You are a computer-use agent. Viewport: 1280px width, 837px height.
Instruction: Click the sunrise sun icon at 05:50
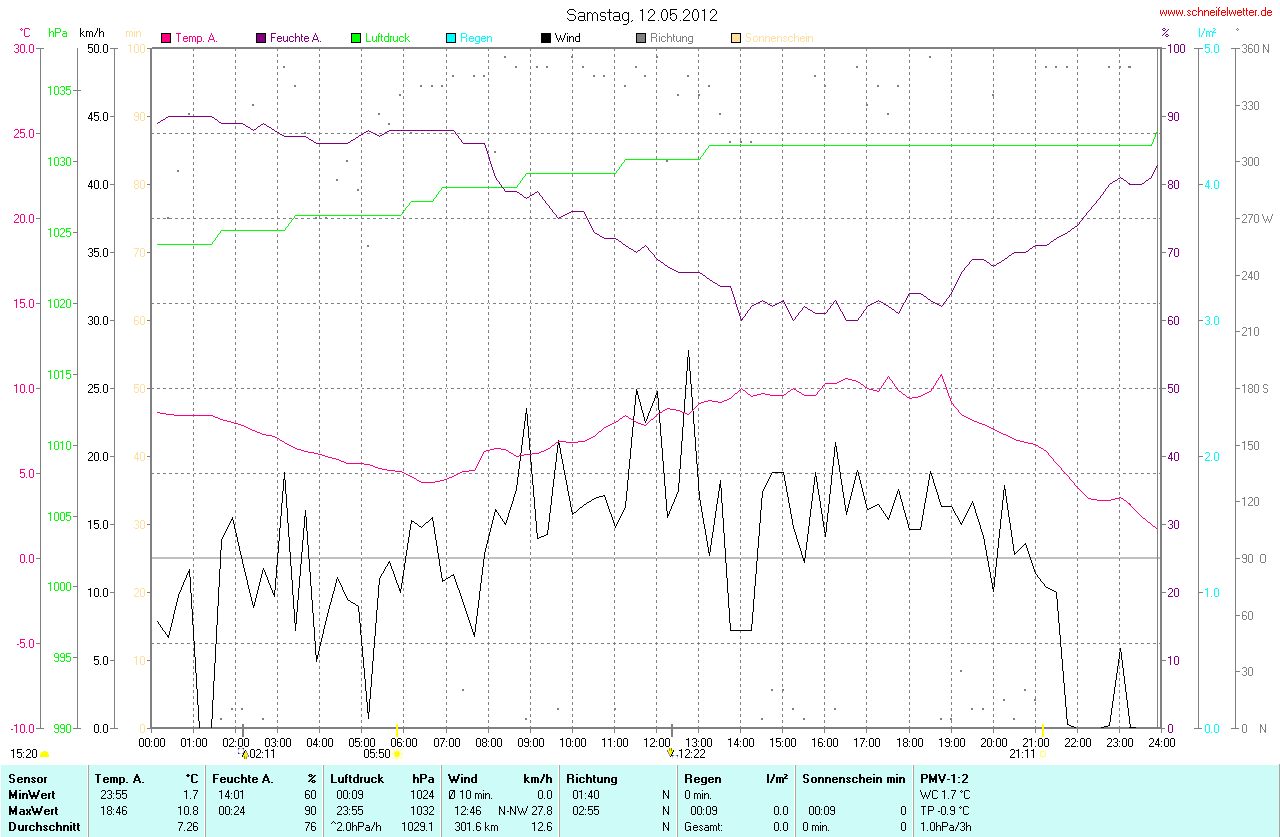pos(396,753)
